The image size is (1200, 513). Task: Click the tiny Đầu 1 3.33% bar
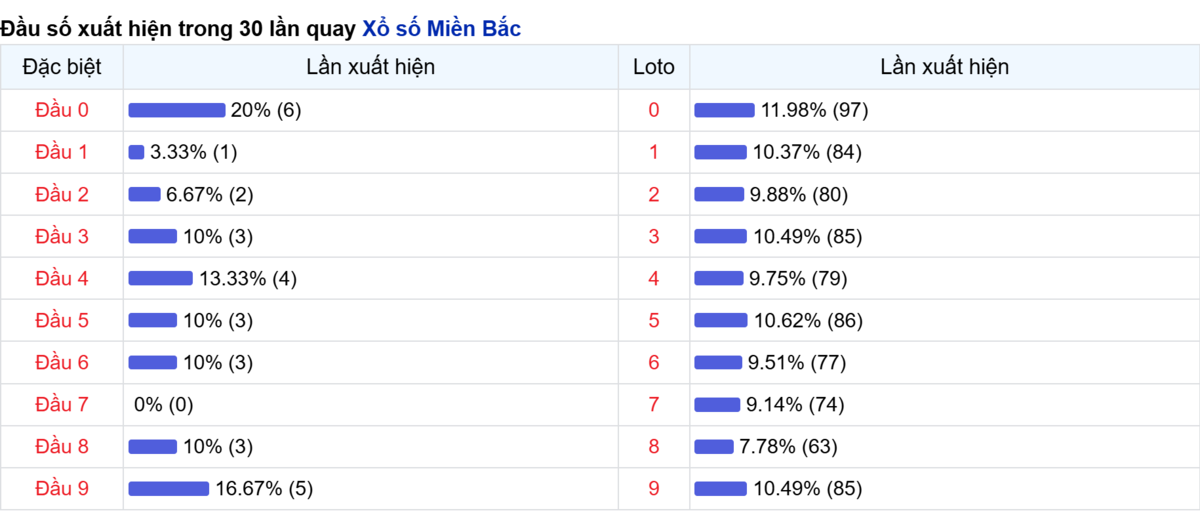[136, 152]
